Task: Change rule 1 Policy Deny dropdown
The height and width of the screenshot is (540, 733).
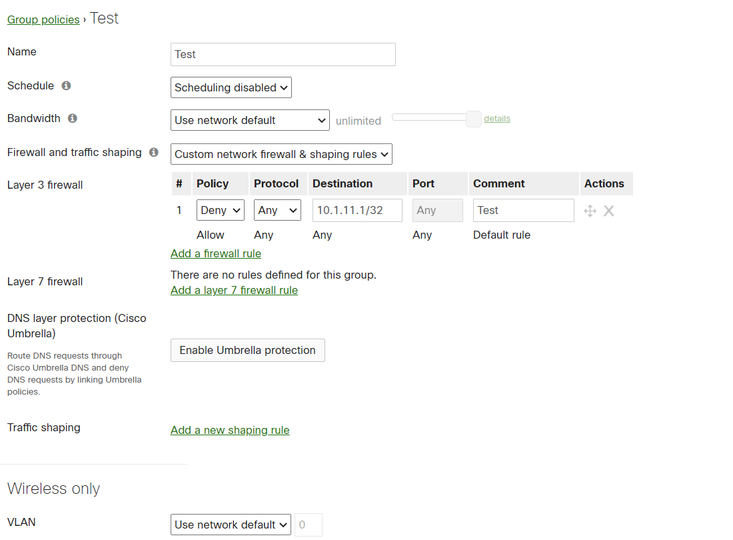Action: click(x=221, y=211)
